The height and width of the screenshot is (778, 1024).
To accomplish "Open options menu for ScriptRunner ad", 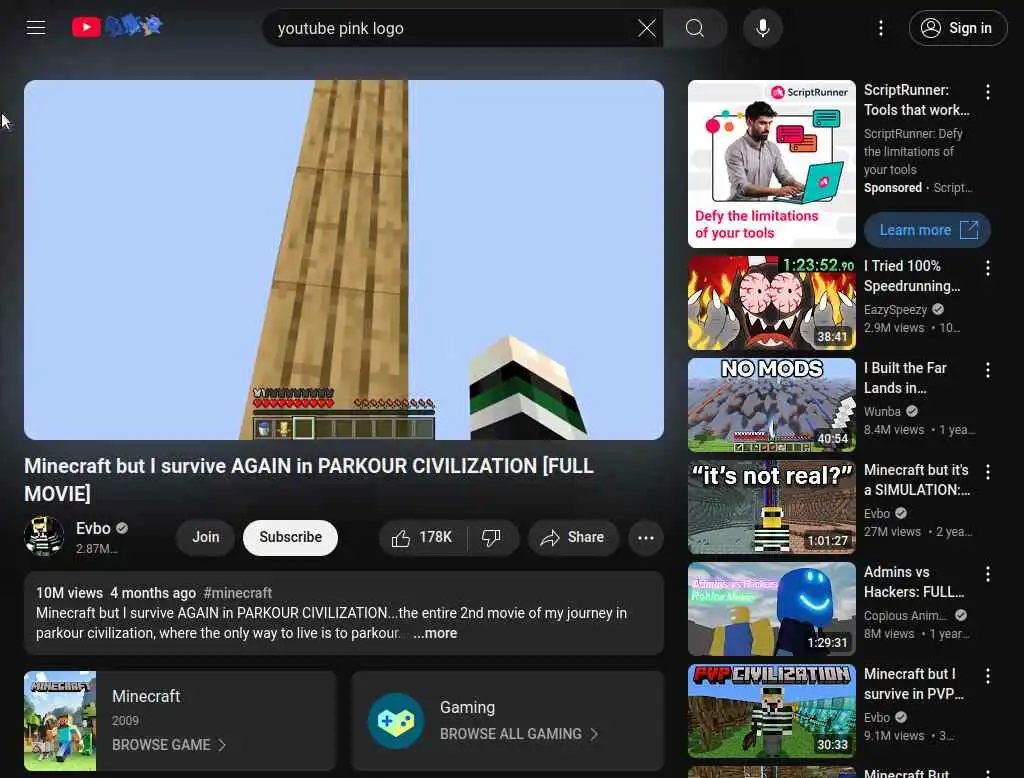I will point(987,92).
